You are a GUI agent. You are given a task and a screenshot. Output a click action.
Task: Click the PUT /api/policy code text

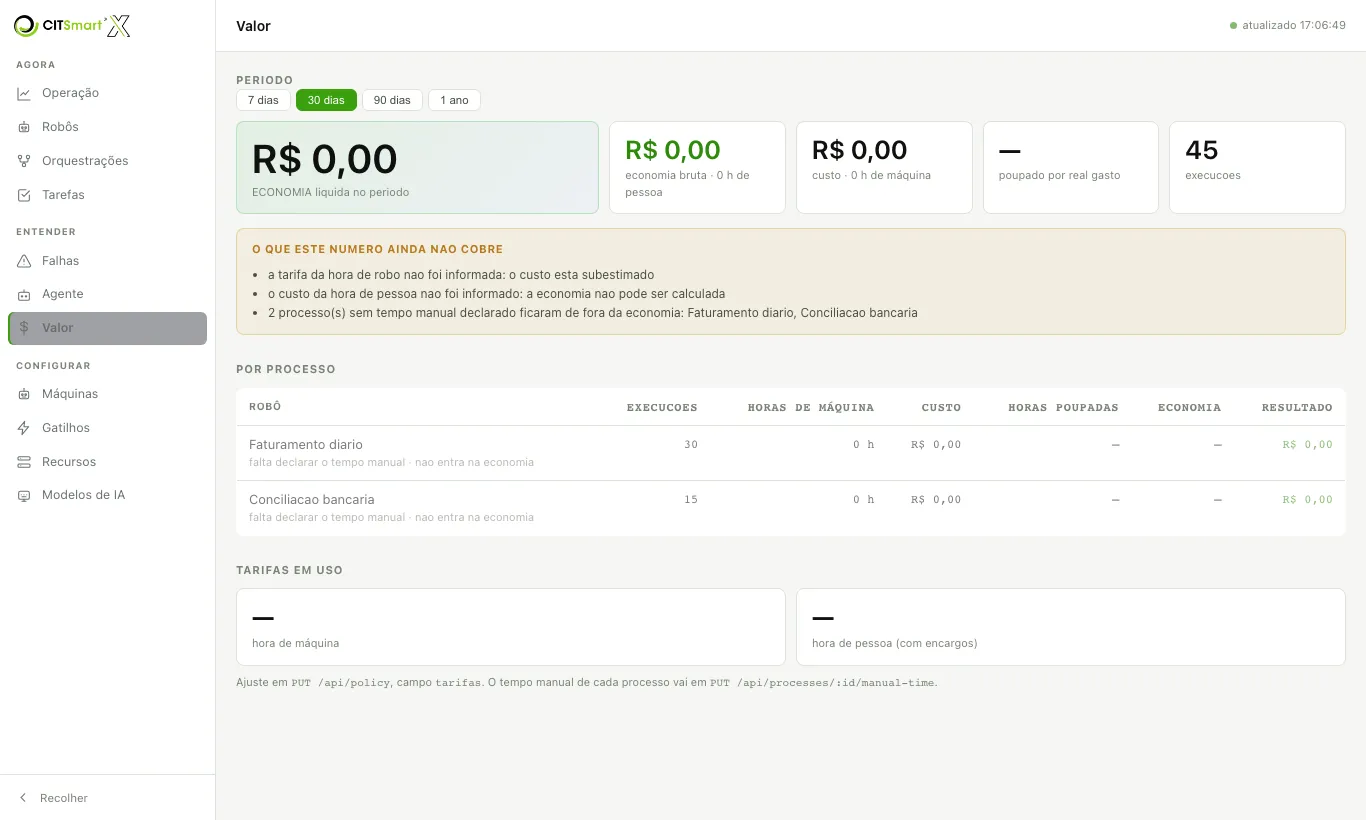(x=342, y=683)
